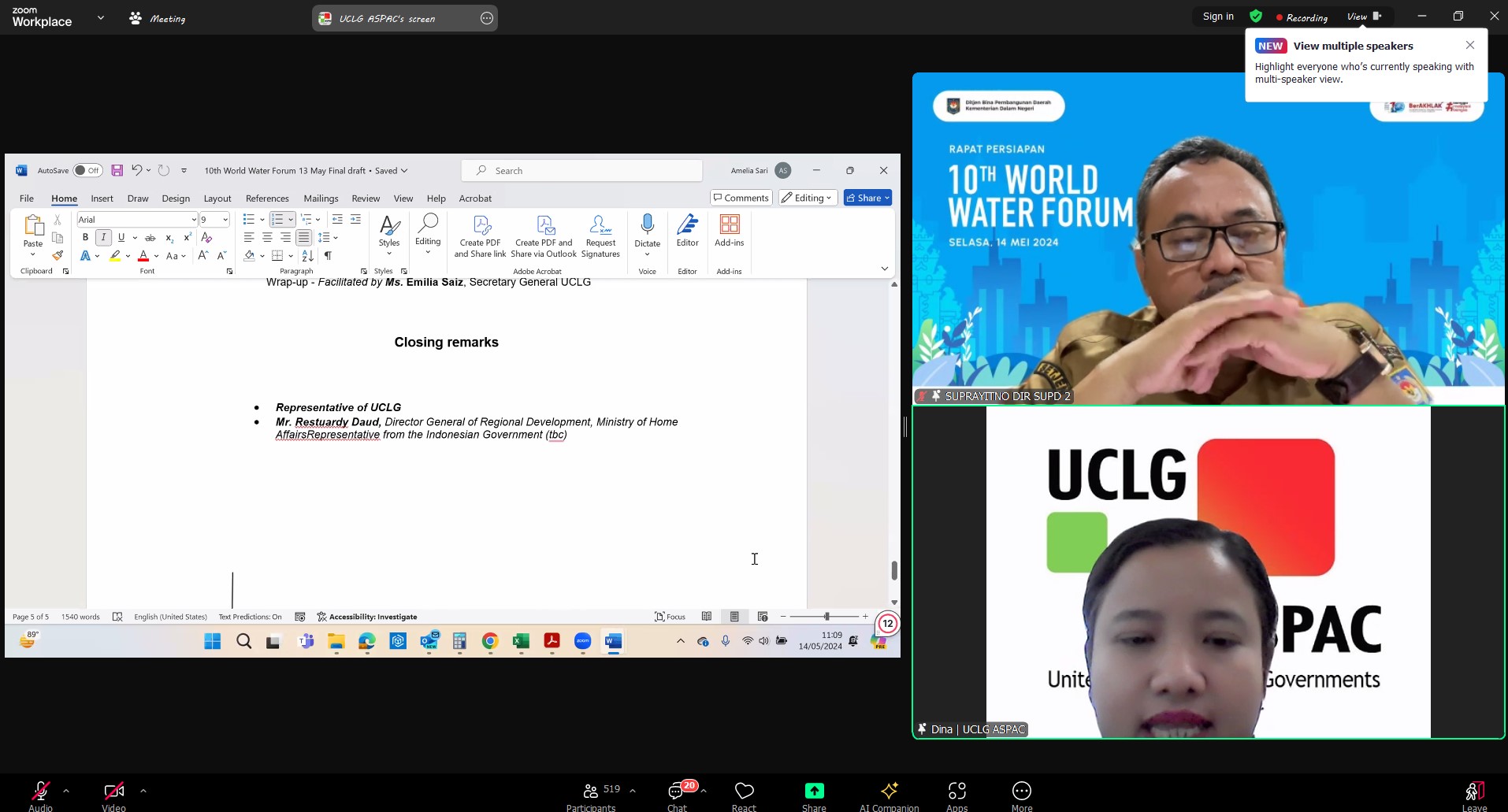Increase indent in Paragraph group

[x=355, y=219]
